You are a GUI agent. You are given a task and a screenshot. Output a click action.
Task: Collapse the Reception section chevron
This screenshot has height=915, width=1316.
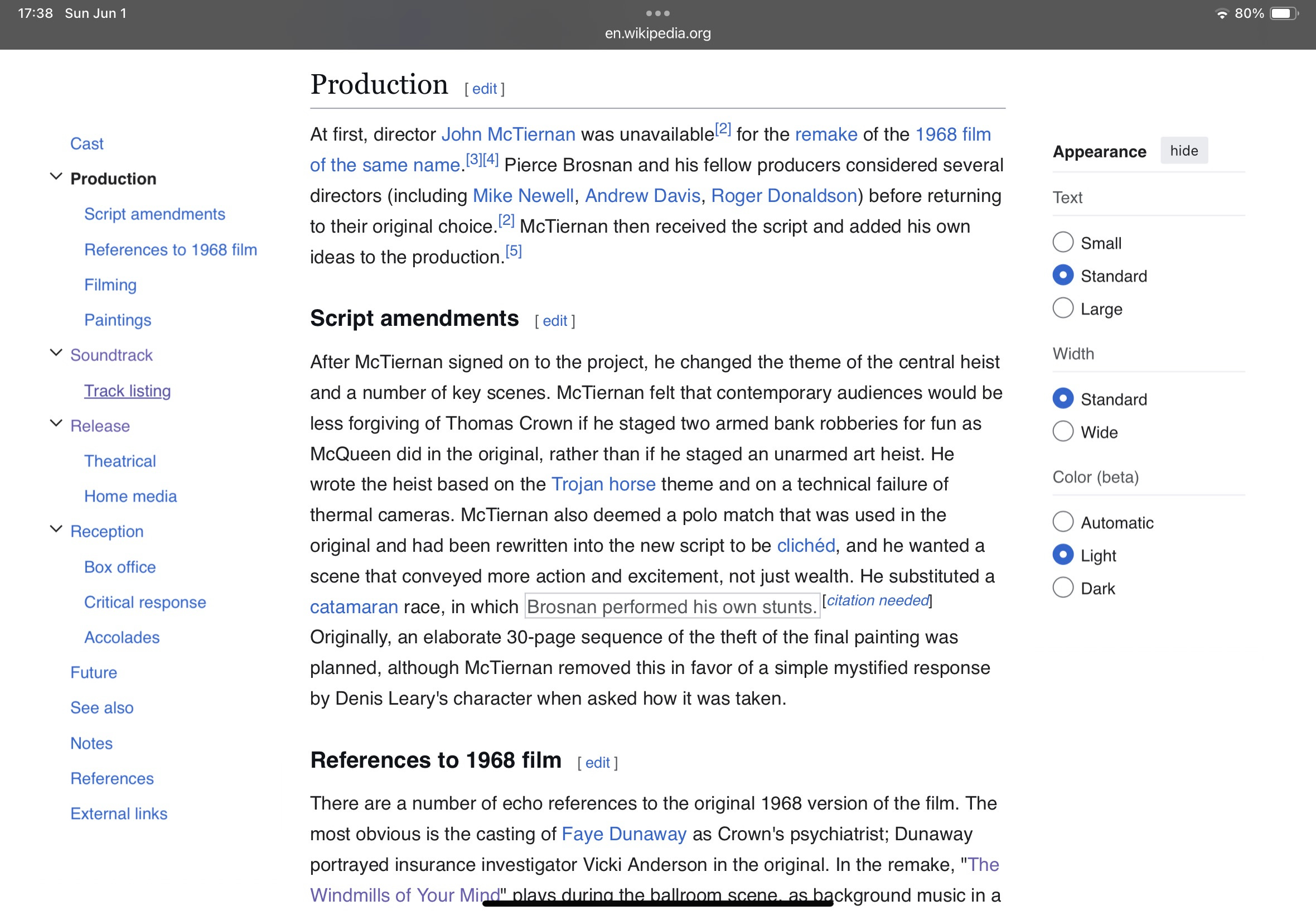click(x=56, y=529)
